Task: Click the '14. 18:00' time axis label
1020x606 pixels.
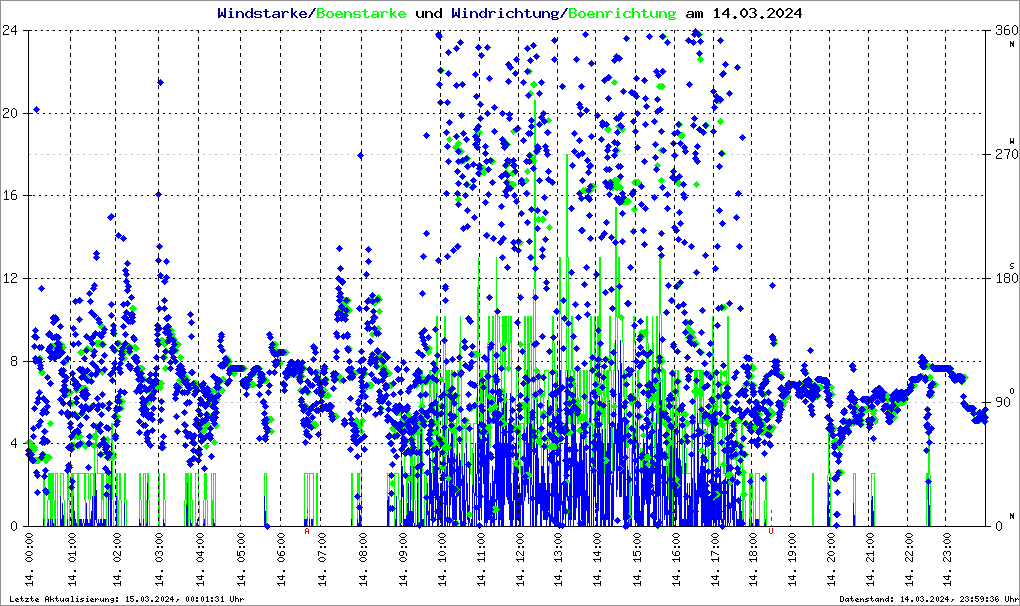Action: 753,559
